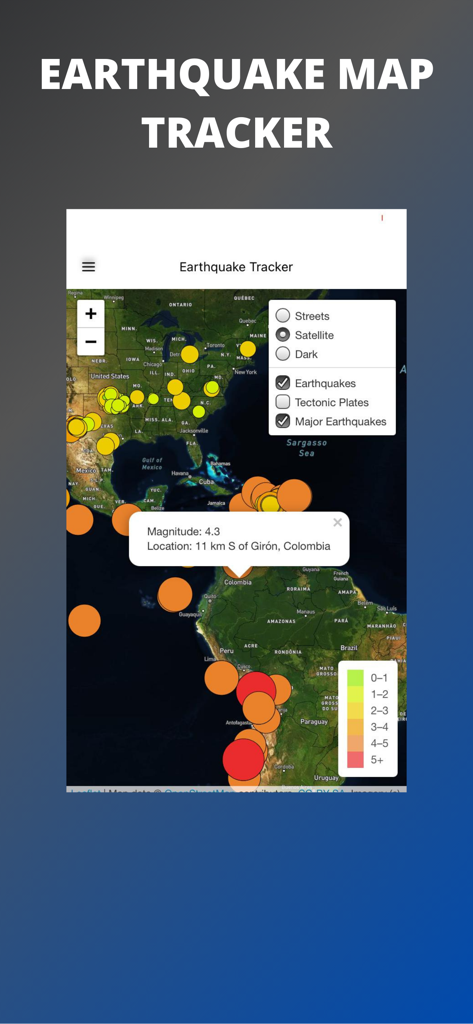Click the Earthquake Tracker title

(x=236, y=266)
